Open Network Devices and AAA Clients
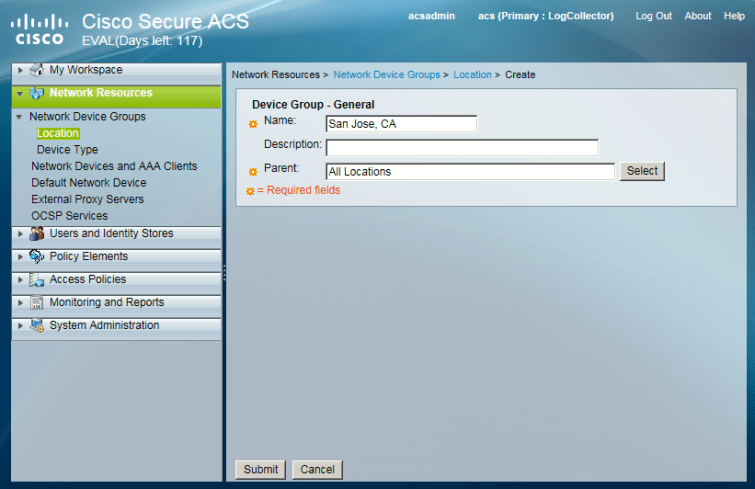This screenshot has width=755, height=489. (114, 166)
